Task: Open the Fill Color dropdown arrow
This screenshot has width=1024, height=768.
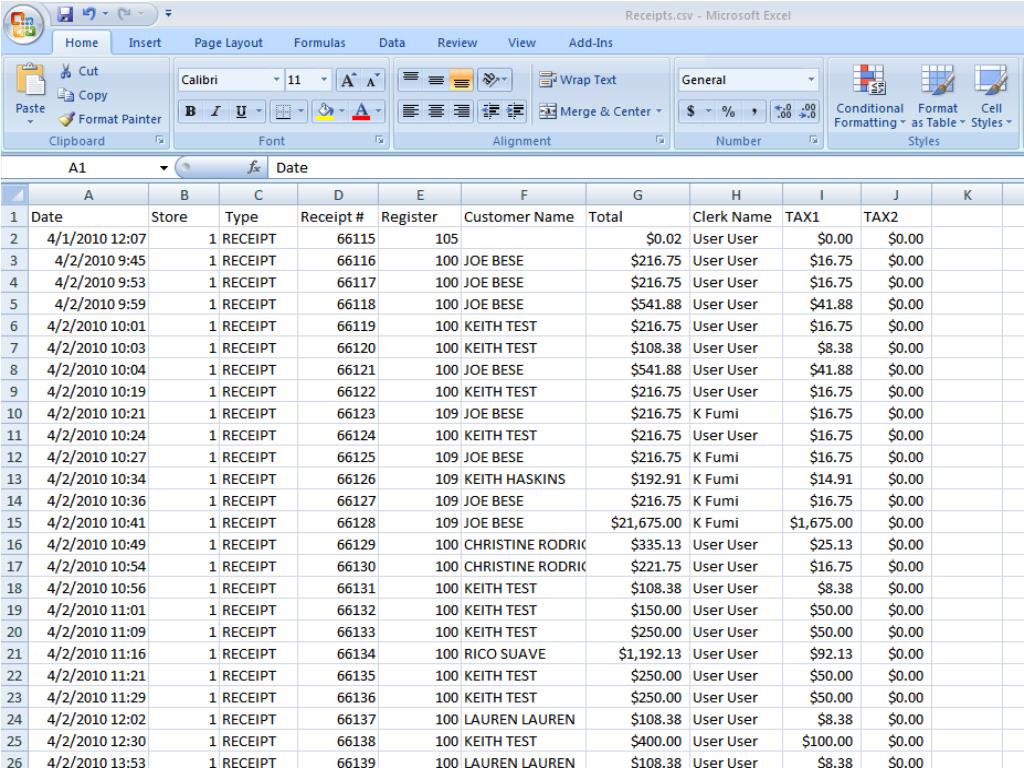Action: tap(342, 112)
